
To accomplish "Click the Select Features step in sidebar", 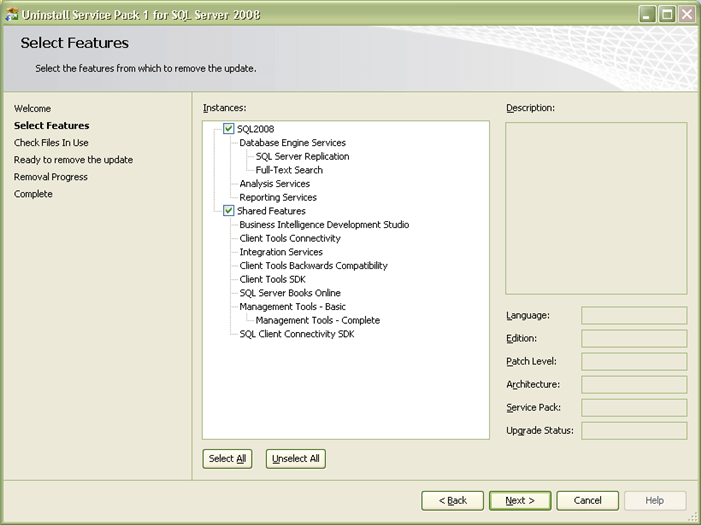I will click(x=51, y=126).
